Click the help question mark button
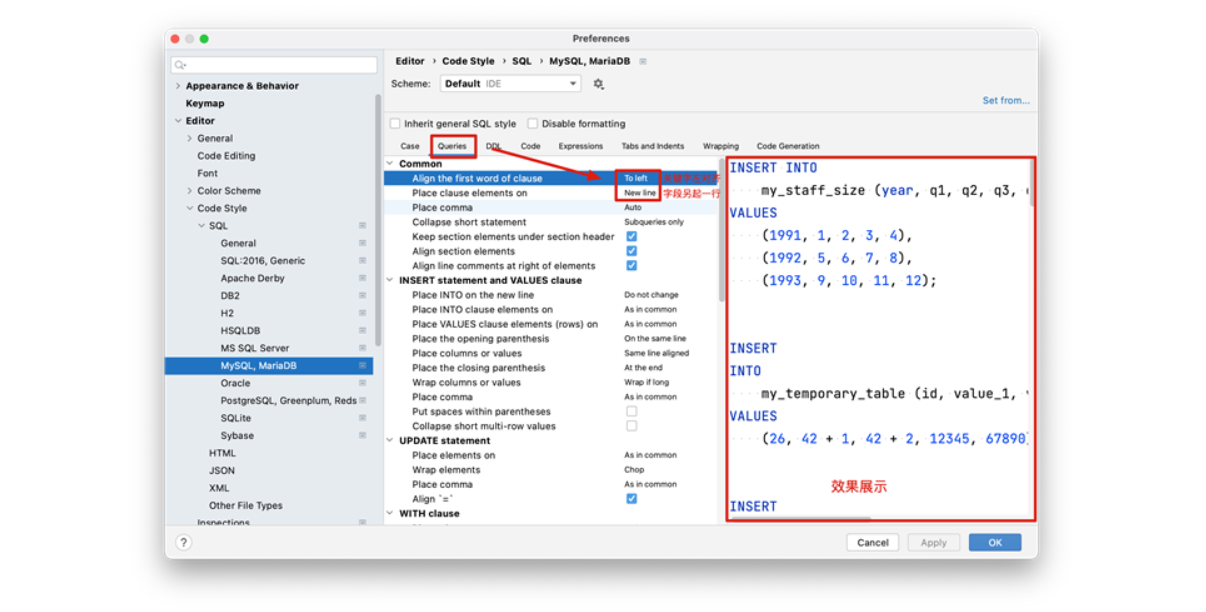The width and height of the screenshot is (1206, 612). click(x=183, y=542)
